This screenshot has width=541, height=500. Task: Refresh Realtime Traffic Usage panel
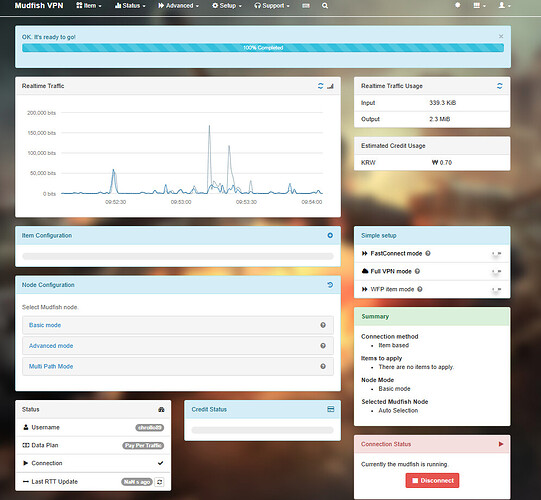(x=499, y=86)
